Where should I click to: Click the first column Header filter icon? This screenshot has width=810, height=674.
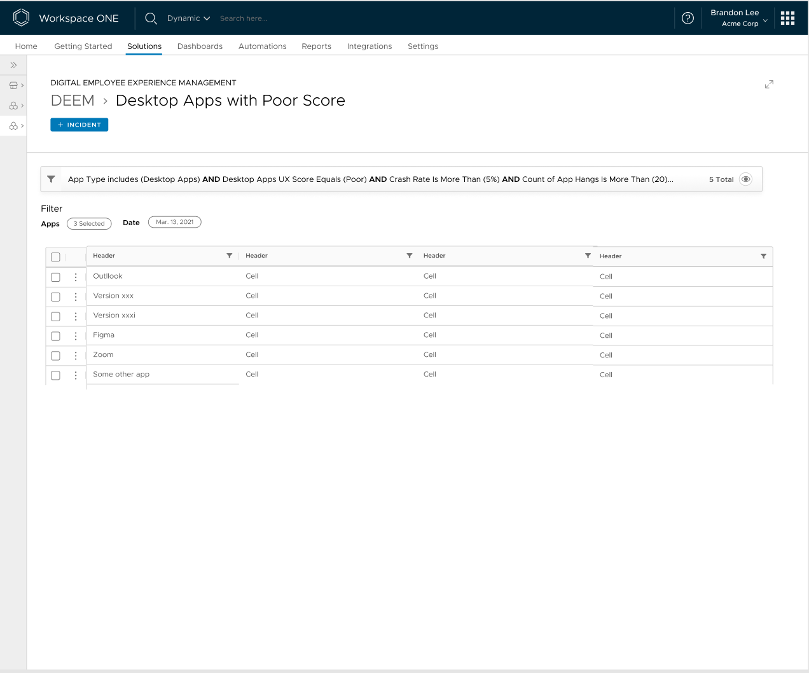(x=229, y=256)
